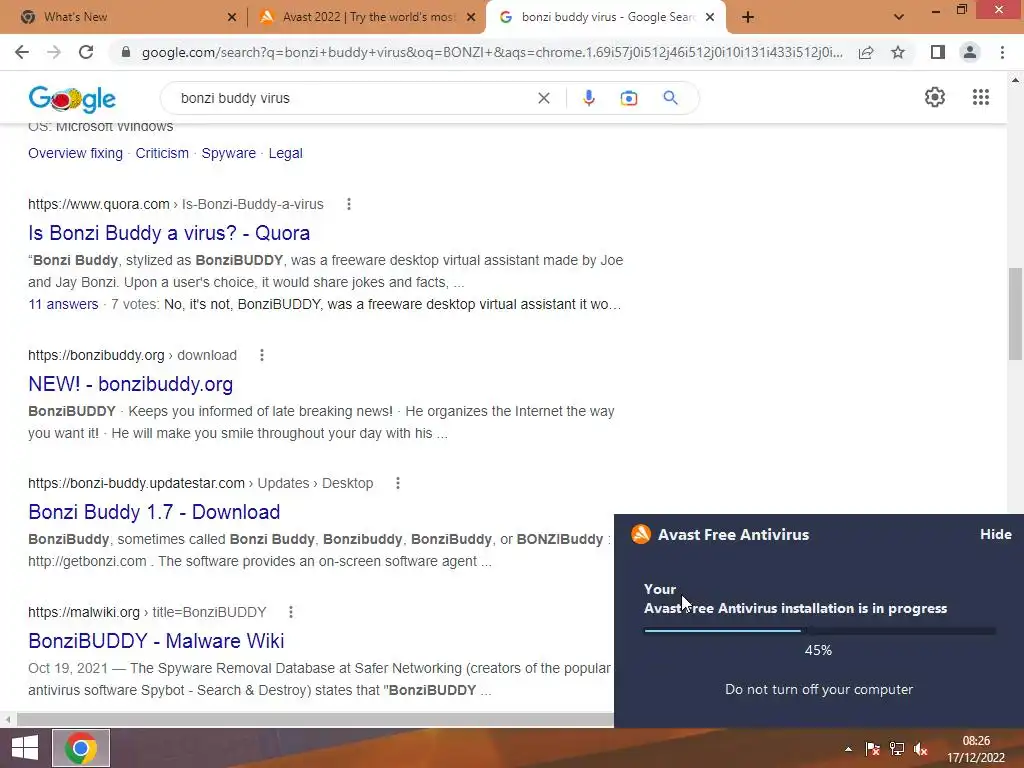
Task: Click the vertical page scrollbar thumb
Action: point(1015,313)
